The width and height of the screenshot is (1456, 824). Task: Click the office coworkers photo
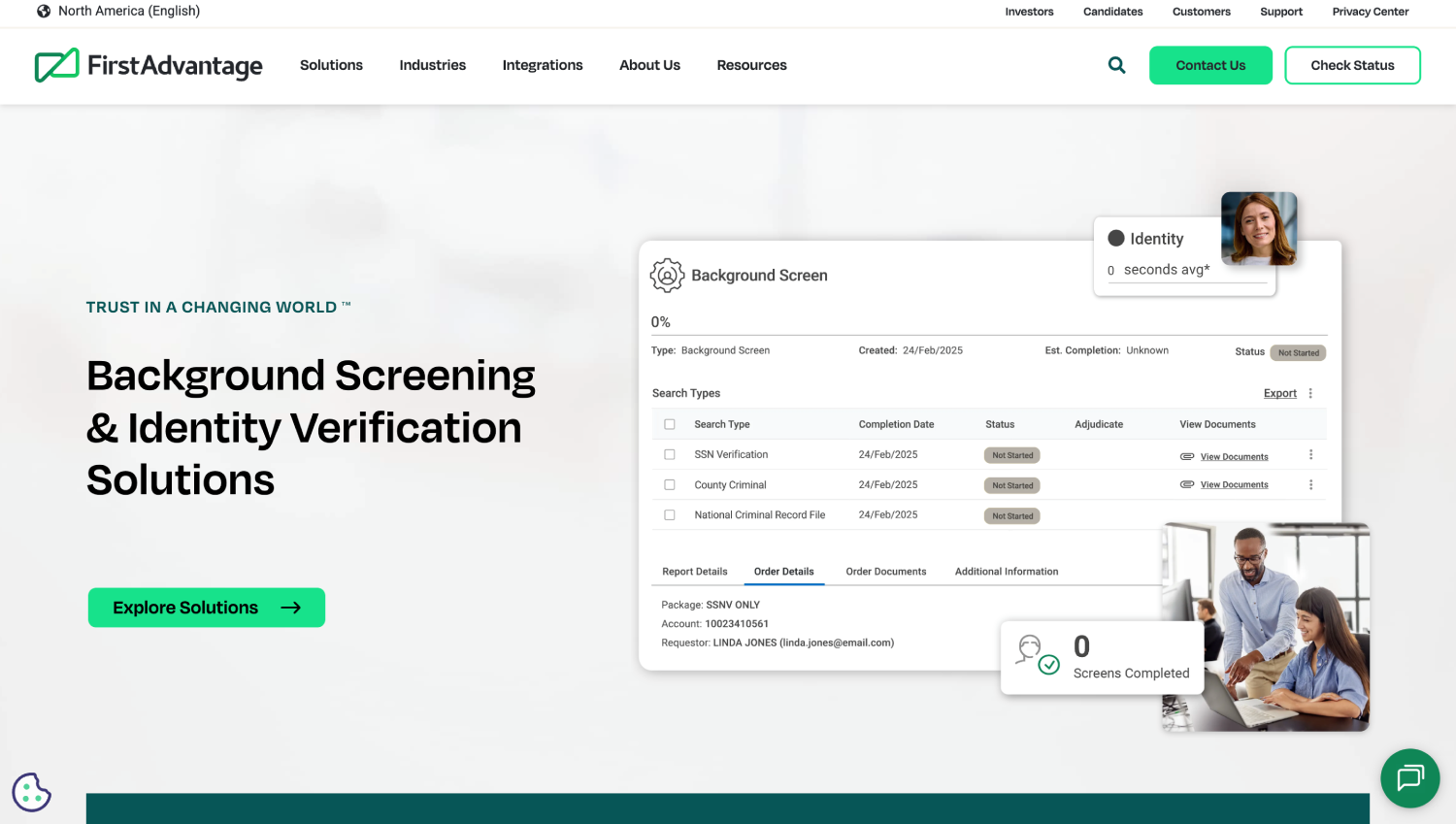(x=1266, y=627)
